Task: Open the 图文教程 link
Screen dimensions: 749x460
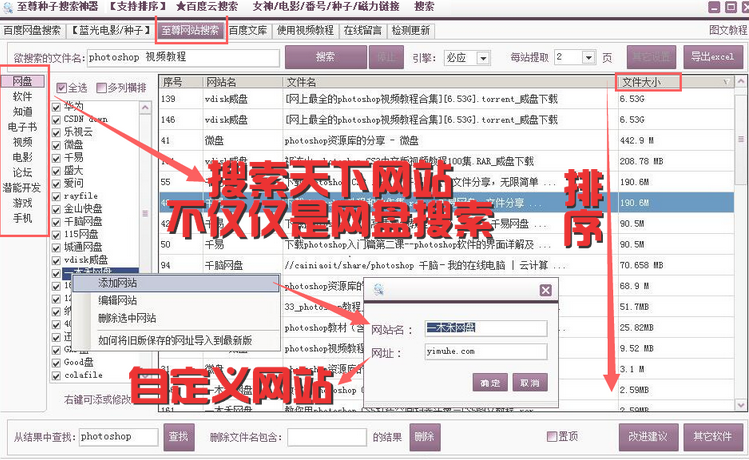Action: click(x=728, y=30)
